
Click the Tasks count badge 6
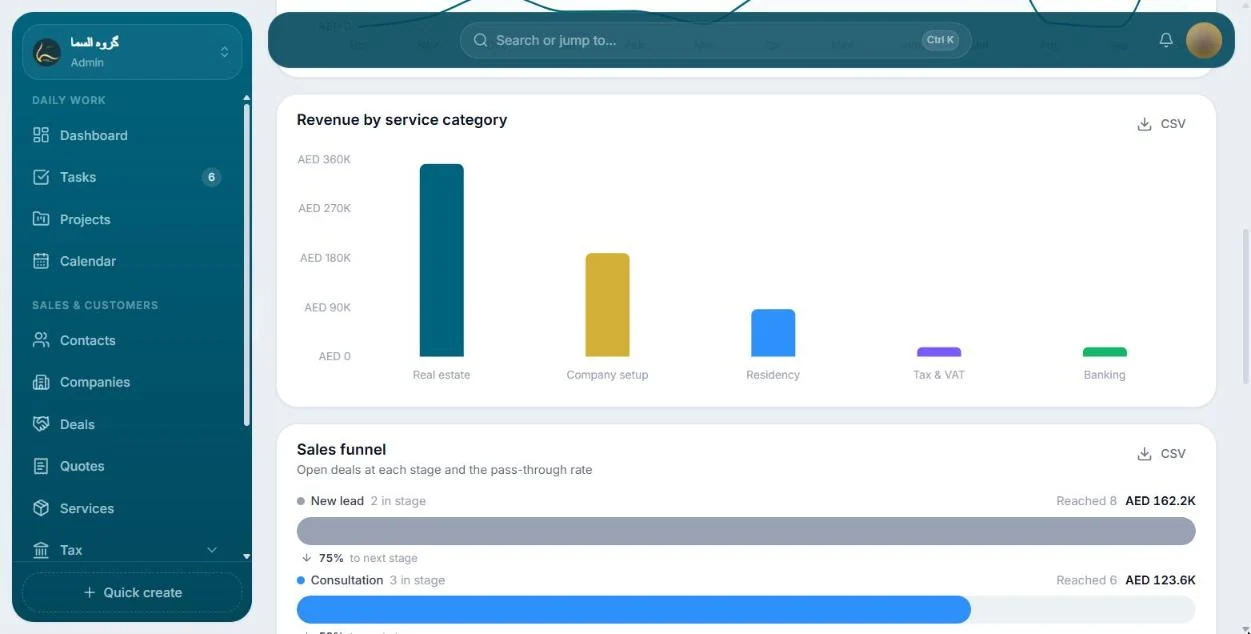pyautogui.click(x=211, y=177)
